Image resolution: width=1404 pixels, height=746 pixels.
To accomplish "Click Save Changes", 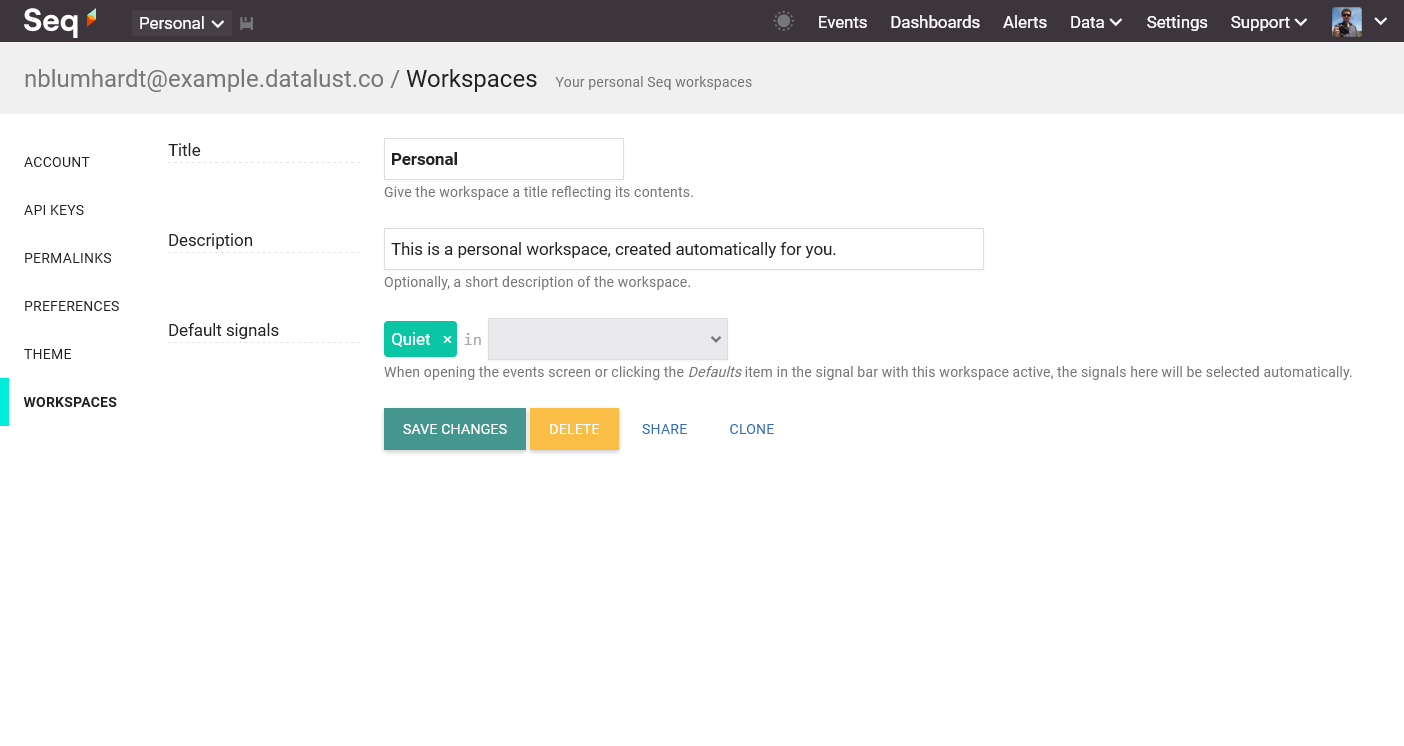I will pos(455,429).
